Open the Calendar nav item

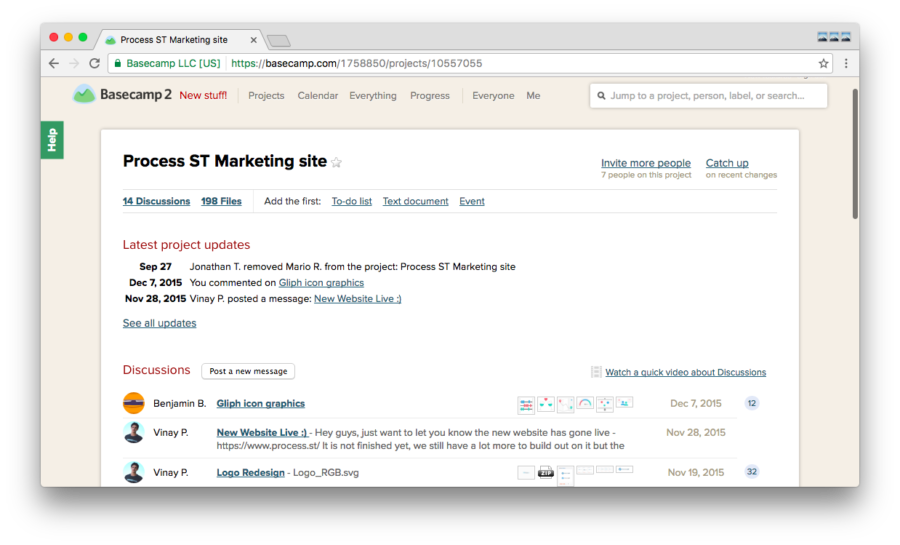(317, 96)
